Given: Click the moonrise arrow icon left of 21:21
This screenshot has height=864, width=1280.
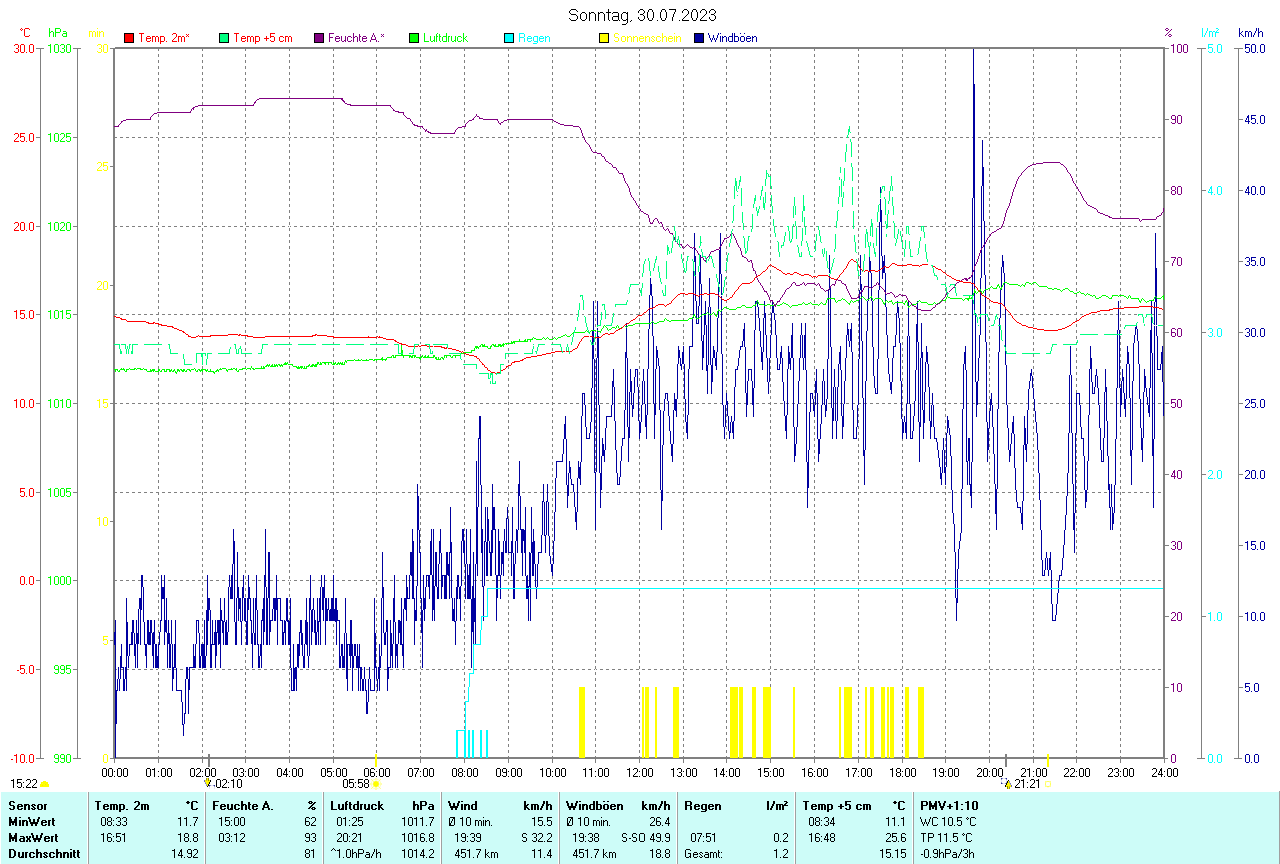Looking at the screenshot, I should coord(1007,784).
